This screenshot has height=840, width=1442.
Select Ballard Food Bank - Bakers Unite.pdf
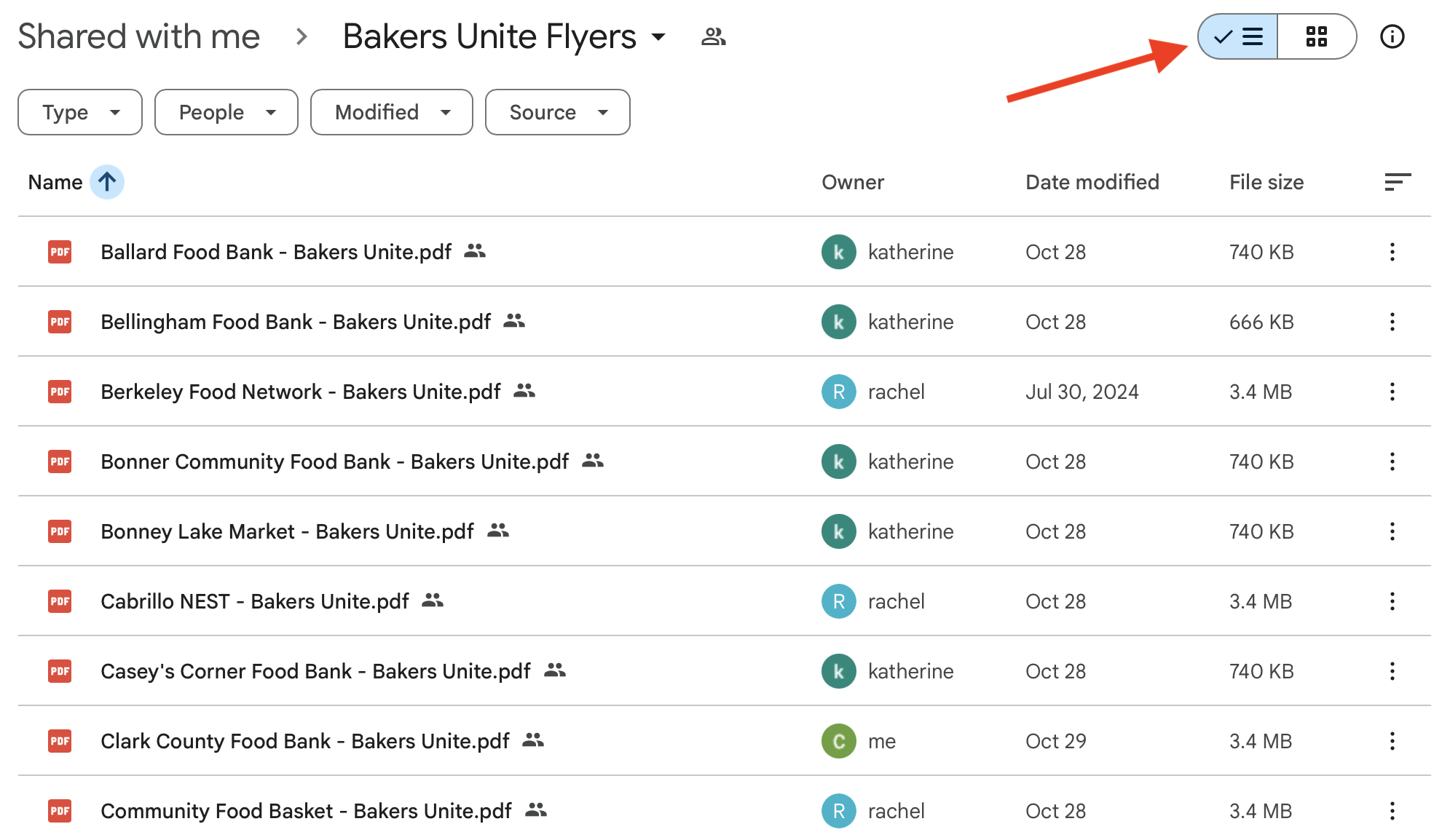point(276,252)
